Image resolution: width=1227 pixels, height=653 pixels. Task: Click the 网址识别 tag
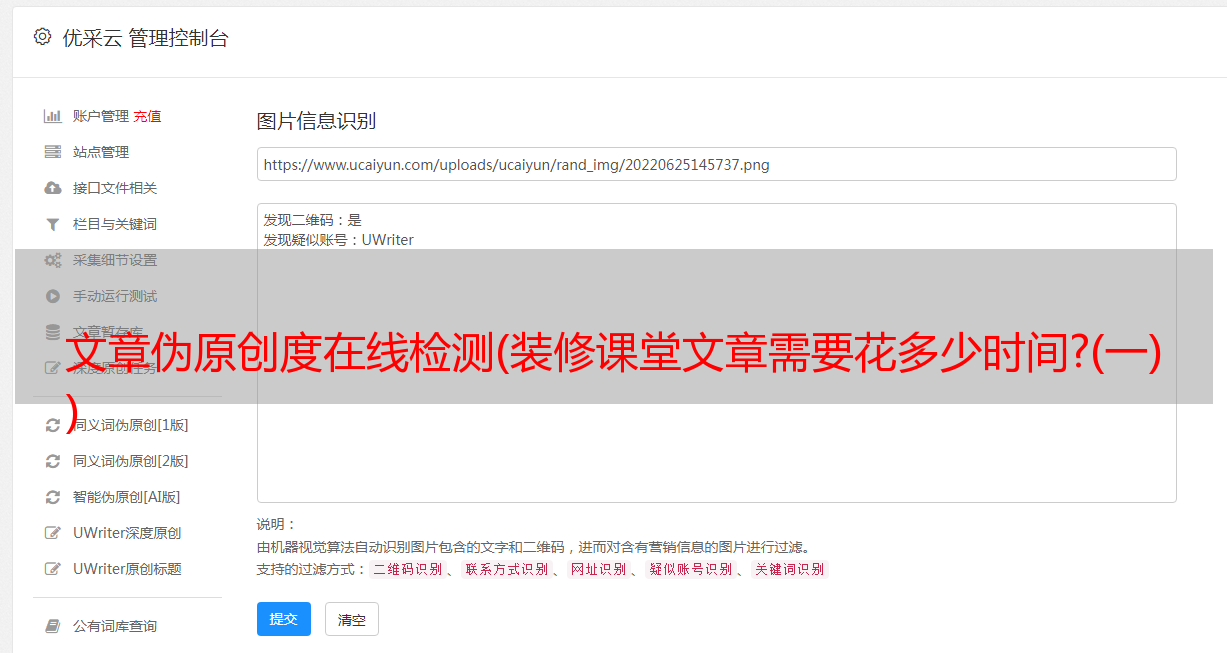[x=598, y=569]
